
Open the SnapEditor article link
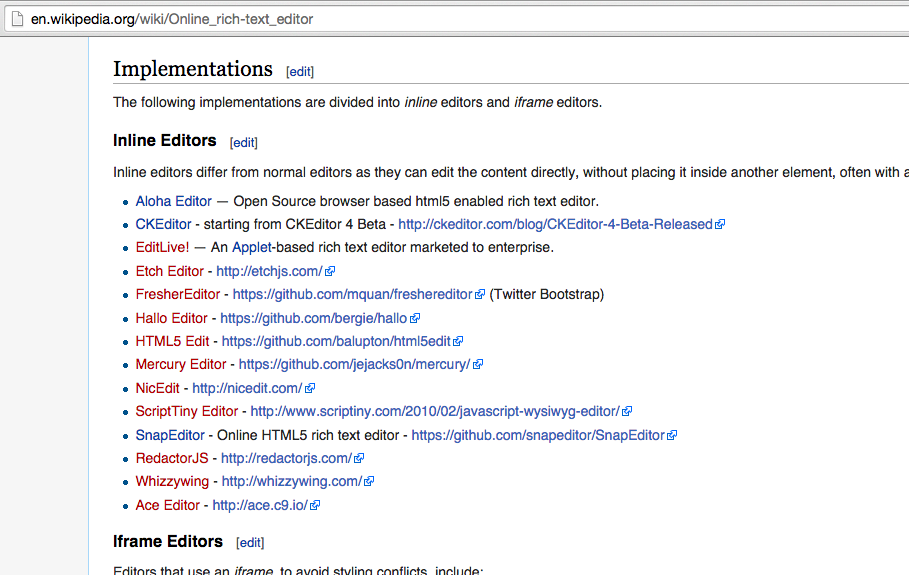click(170, 435)
